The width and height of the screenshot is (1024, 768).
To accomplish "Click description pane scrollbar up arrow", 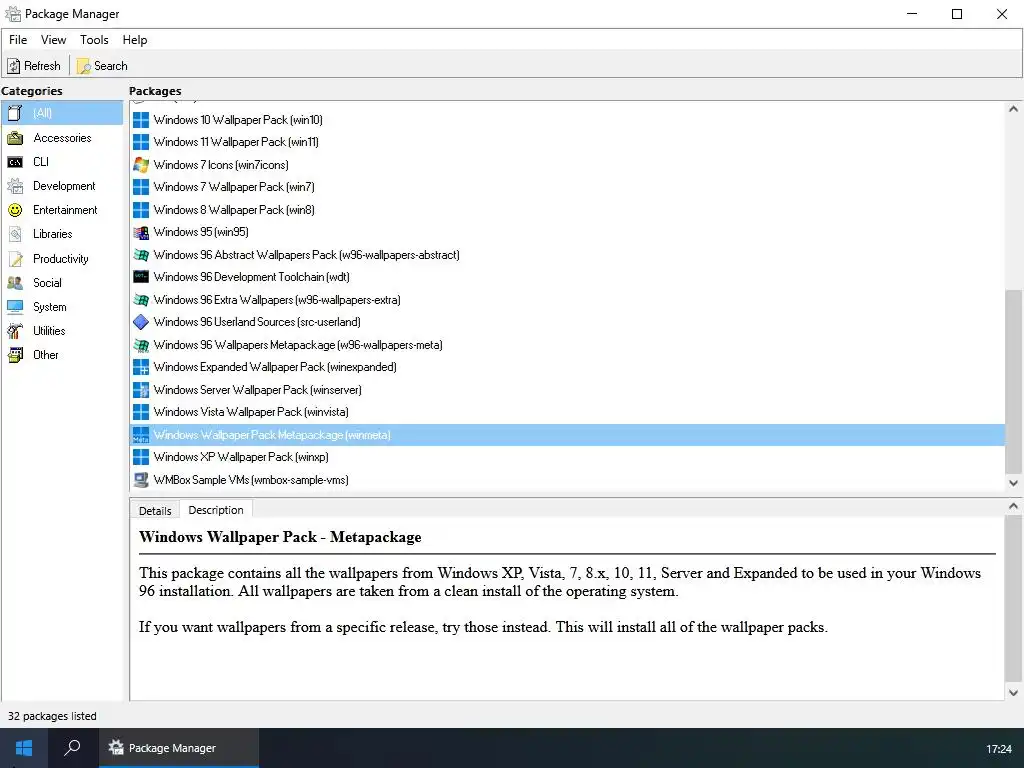I will point(1014,505).
